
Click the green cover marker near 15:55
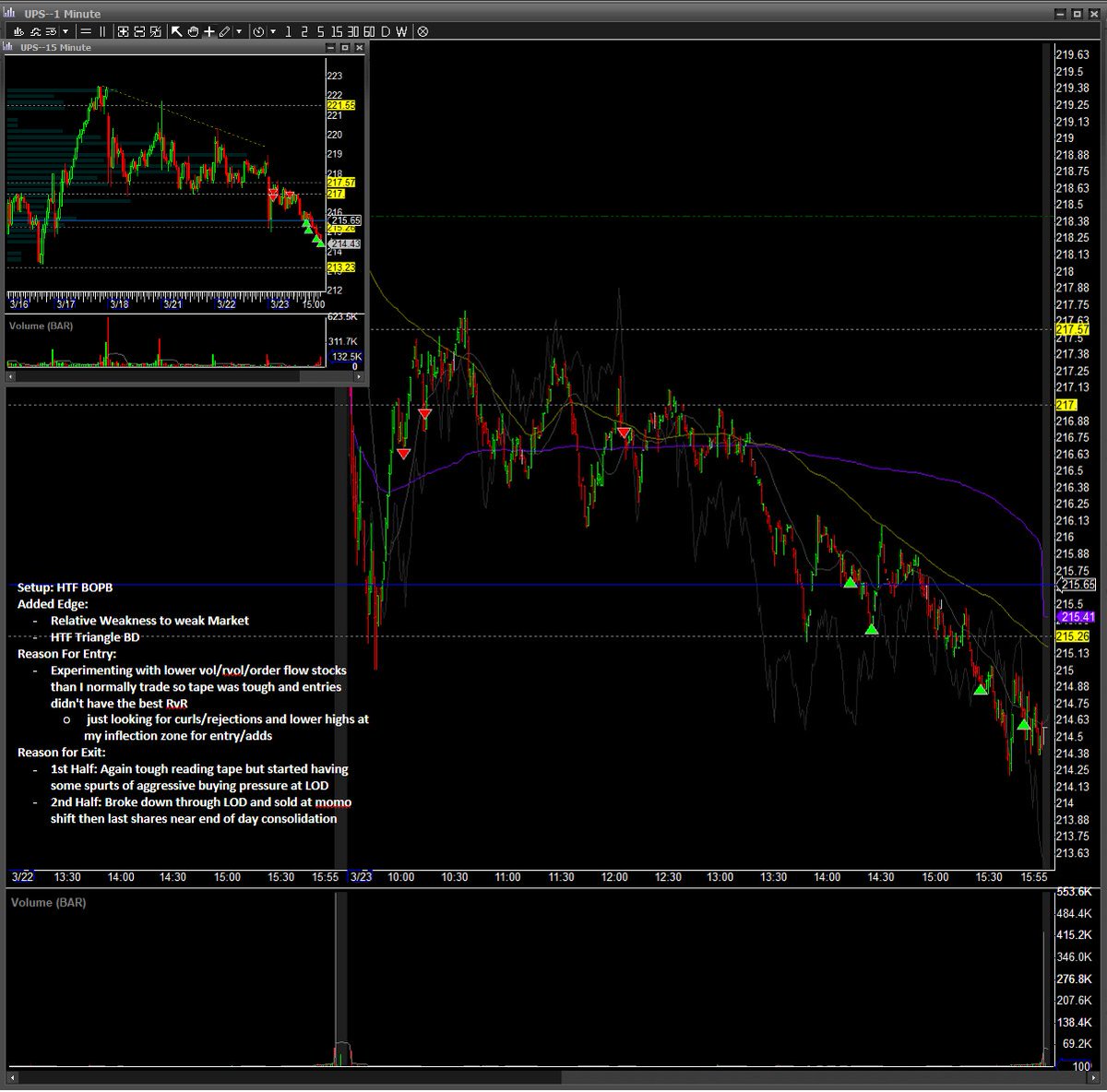[x=1024, y=724]
